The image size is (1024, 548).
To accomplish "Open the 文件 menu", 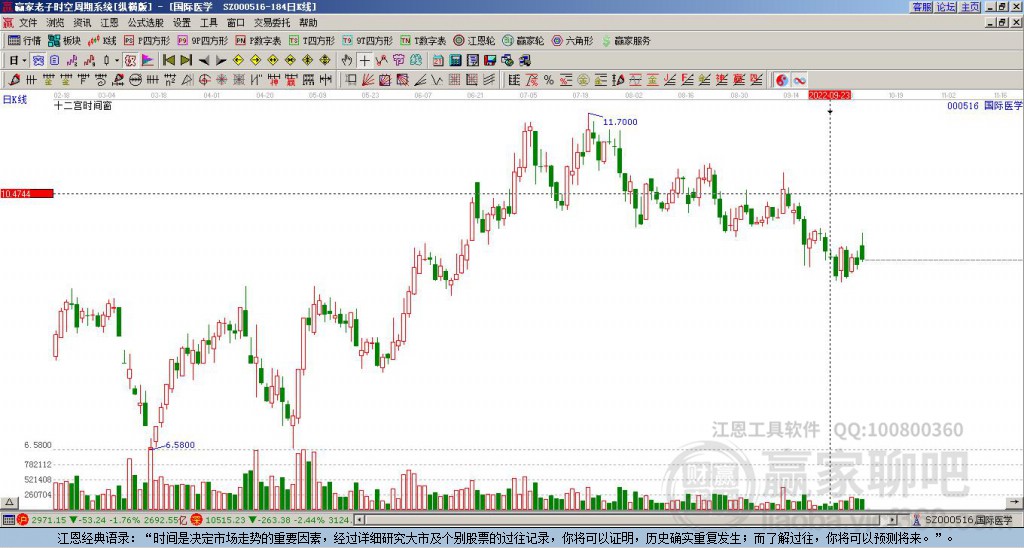I will 28,23.
